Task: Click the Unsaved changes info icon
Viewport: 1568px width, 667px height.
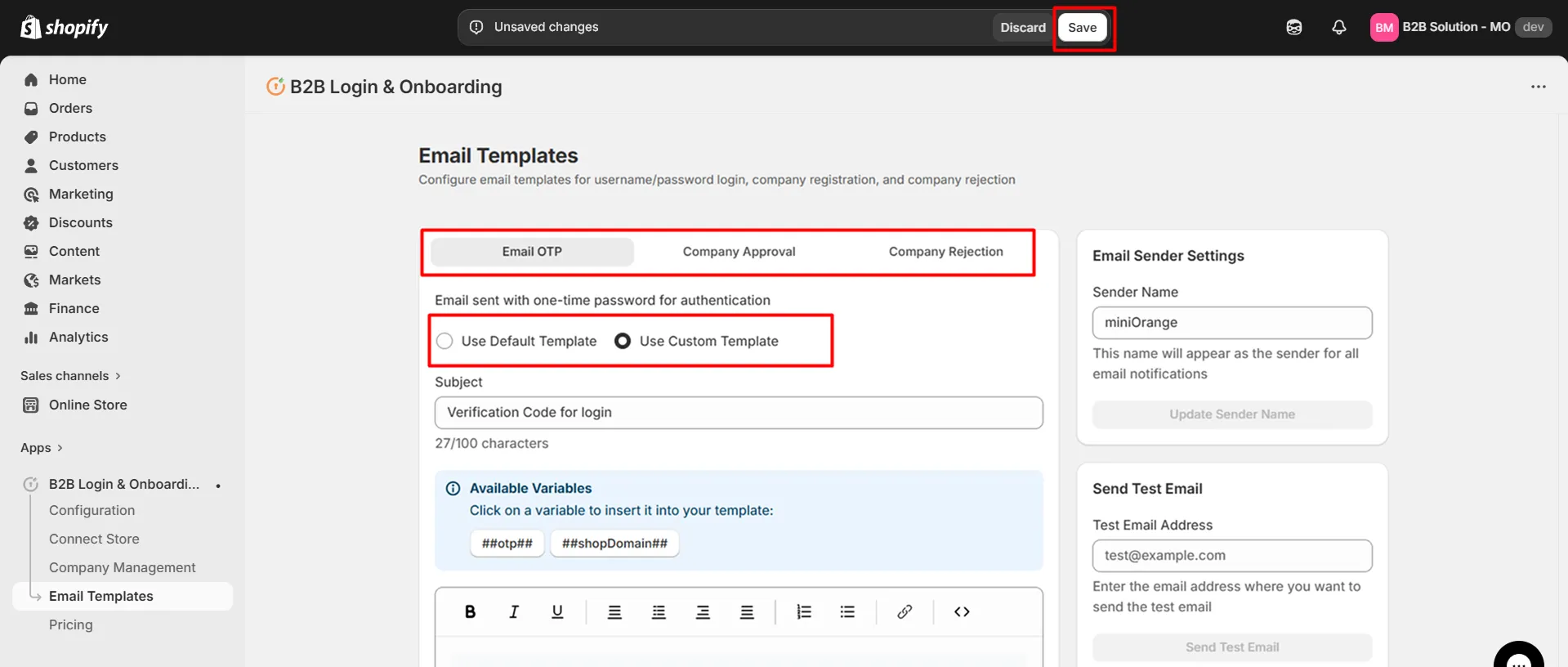Action: pyautogui.click(x=476, y=27)
